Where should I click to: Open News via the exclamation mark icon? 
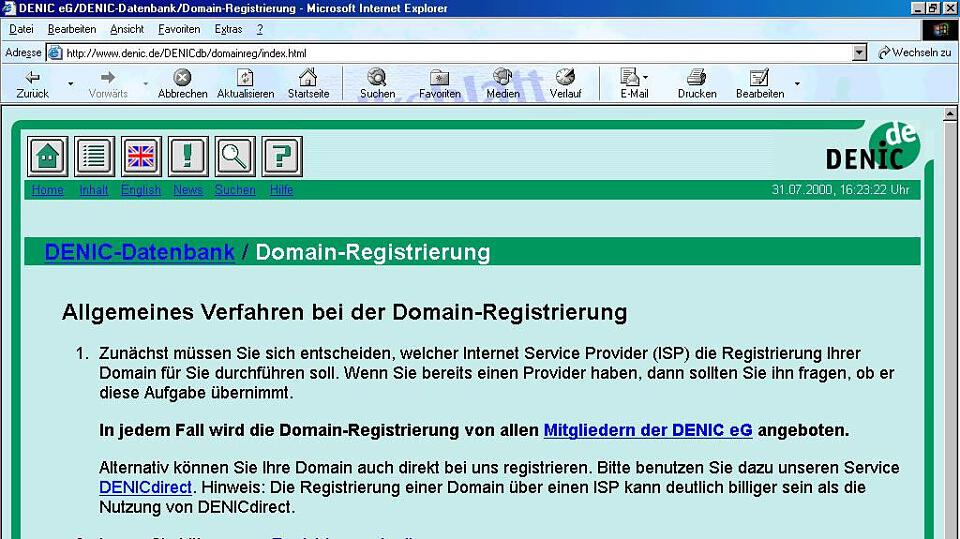coord(188,157)
